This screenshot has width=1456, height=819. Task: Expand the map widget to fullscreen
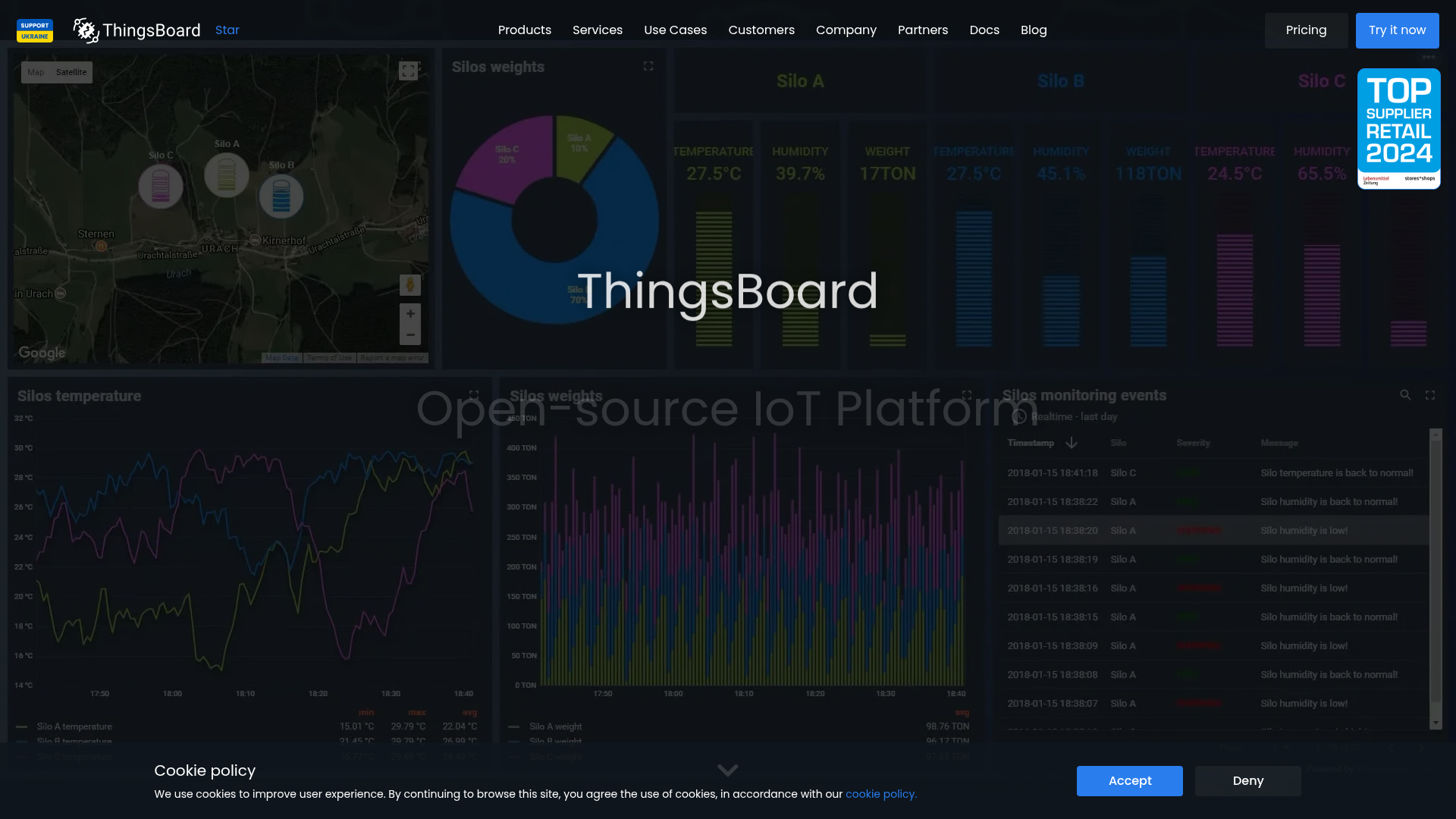[408, 70]
